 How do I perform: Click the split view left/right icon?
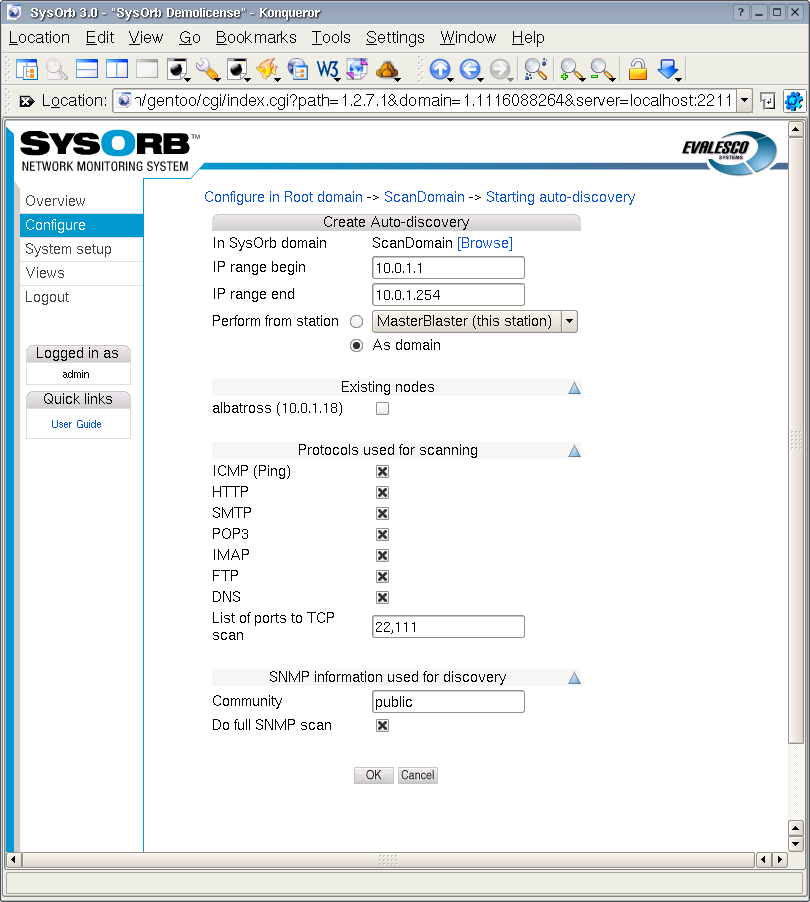click(117, 70)
